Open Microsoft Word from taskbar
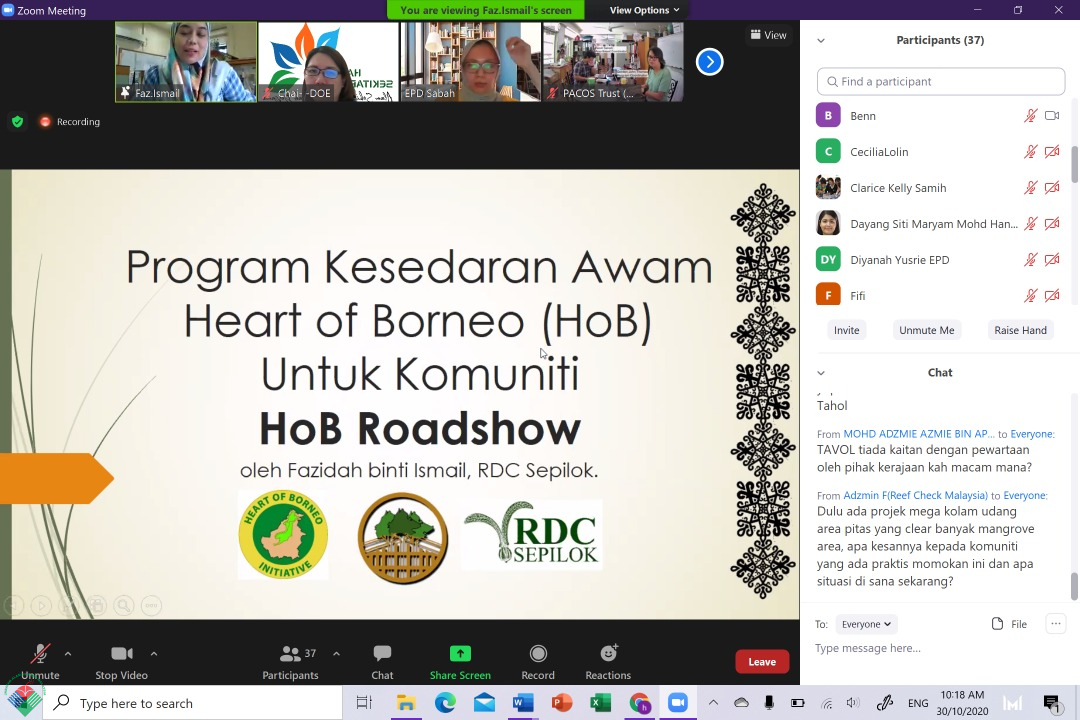The width and height of the screenshot is (1080, 720). [x=523, y=703]
